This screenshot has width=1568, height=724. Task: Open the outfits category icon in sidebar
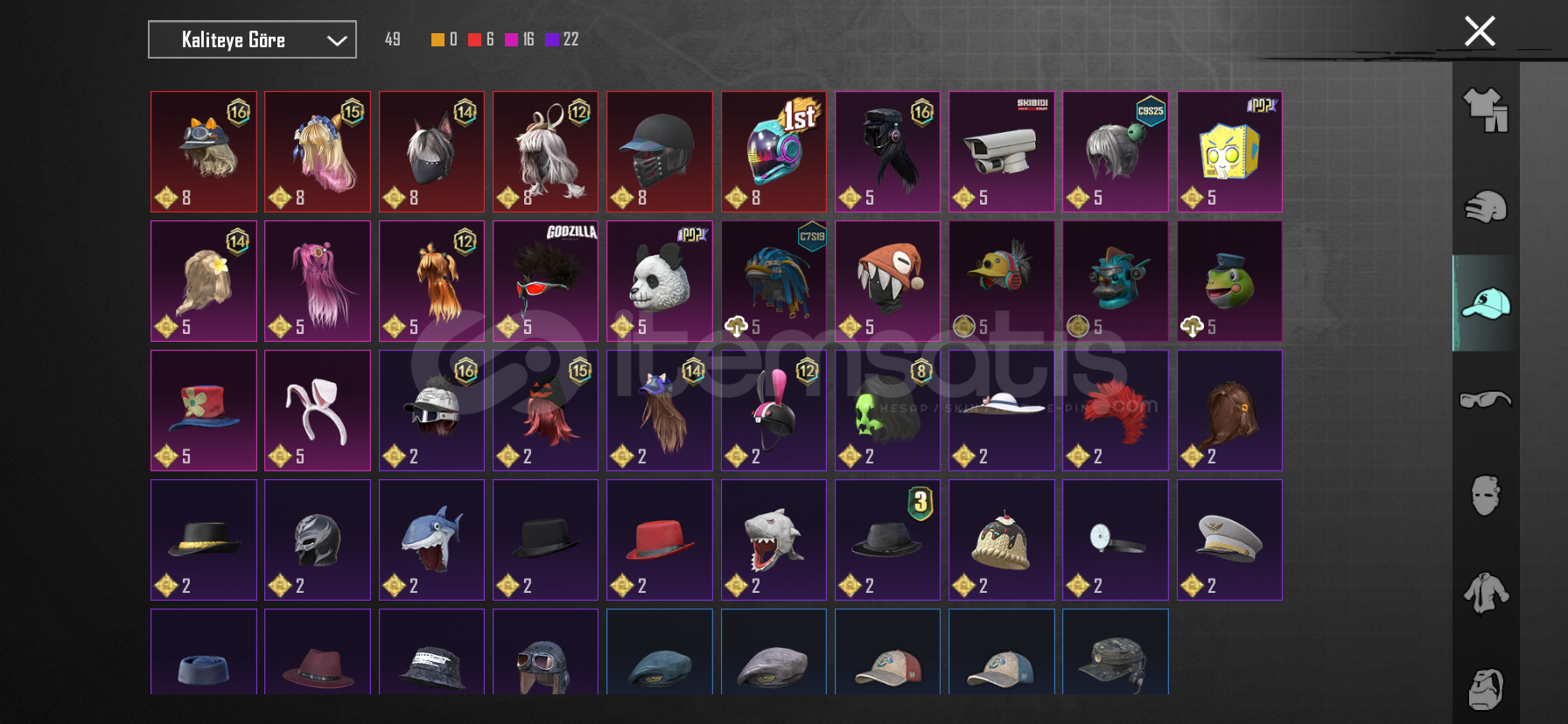click(x=1486, y=110)
